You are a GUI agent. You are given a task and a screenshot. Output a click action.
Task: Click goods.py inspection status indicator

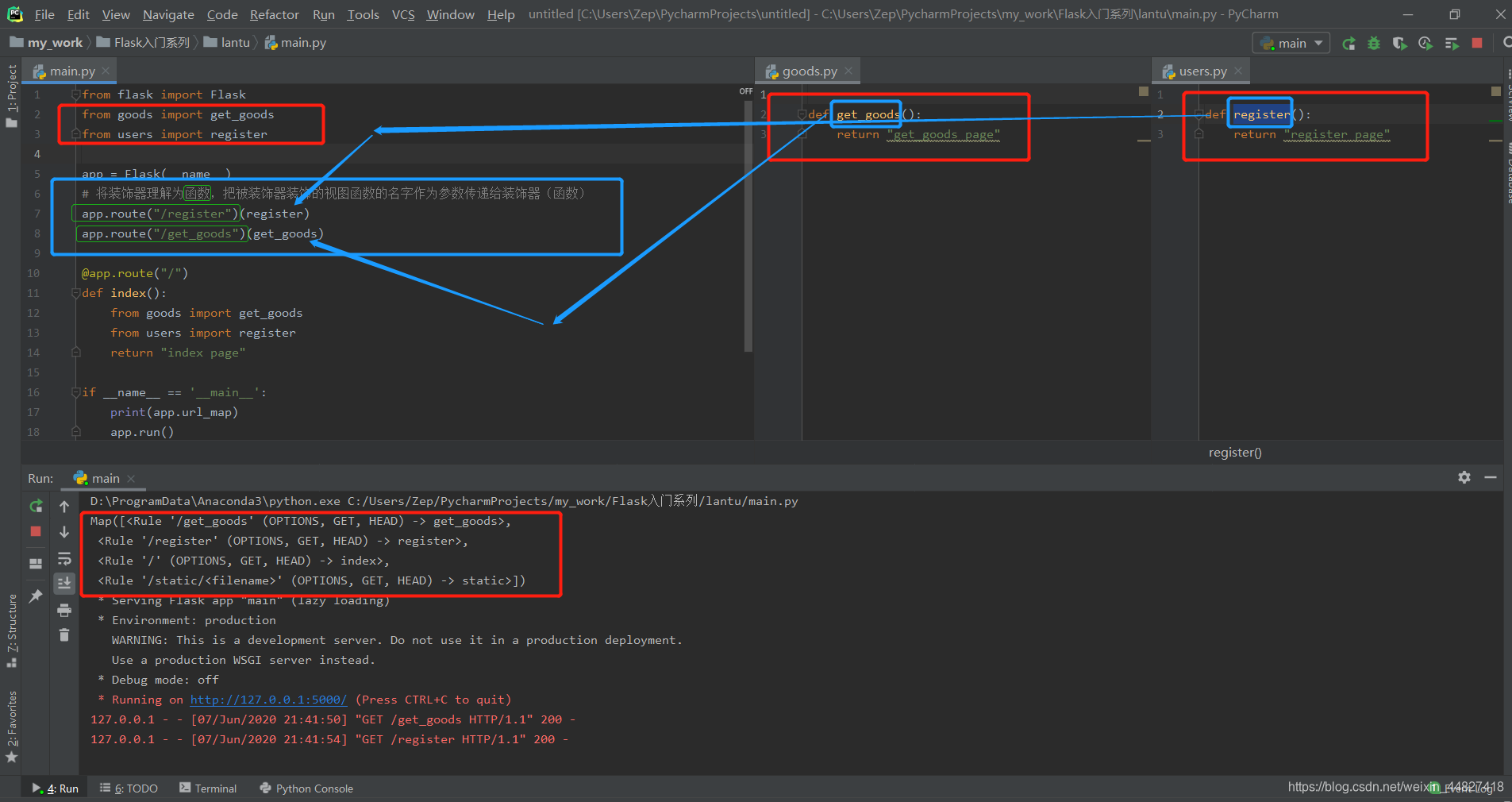pos(1144,91)
